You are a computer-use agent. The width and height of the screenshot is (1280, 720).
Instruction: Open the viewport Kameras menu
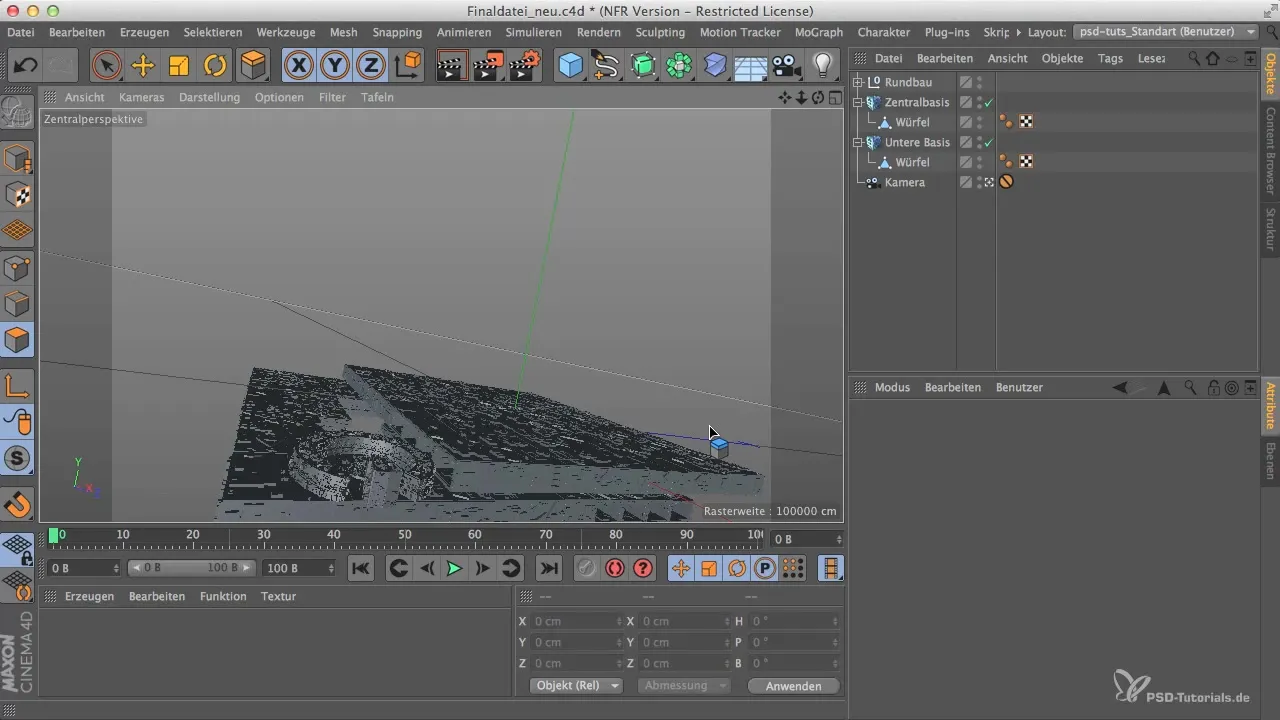[141, 97]
